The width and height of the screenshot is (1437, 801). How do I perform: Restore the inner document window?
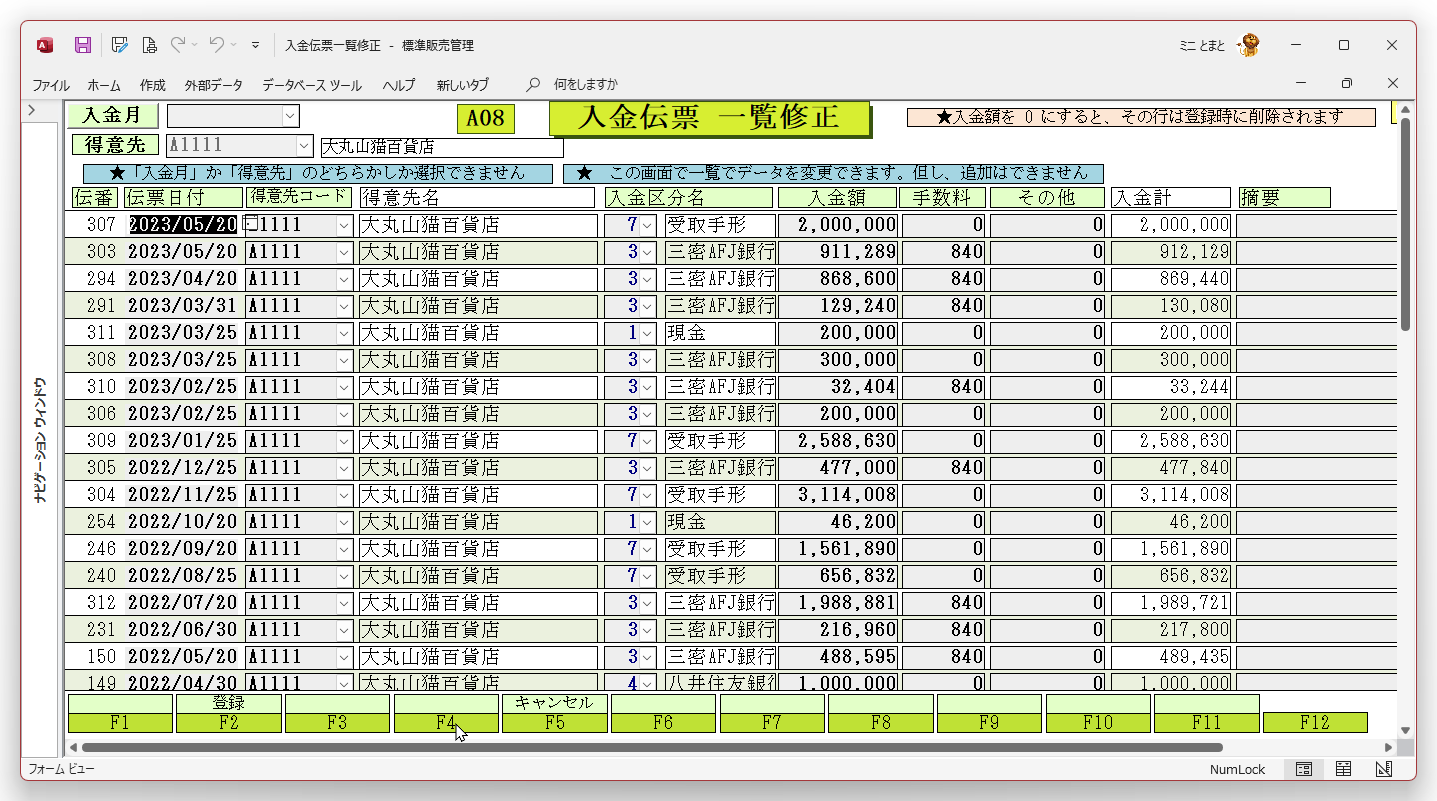click(1347, 84)
